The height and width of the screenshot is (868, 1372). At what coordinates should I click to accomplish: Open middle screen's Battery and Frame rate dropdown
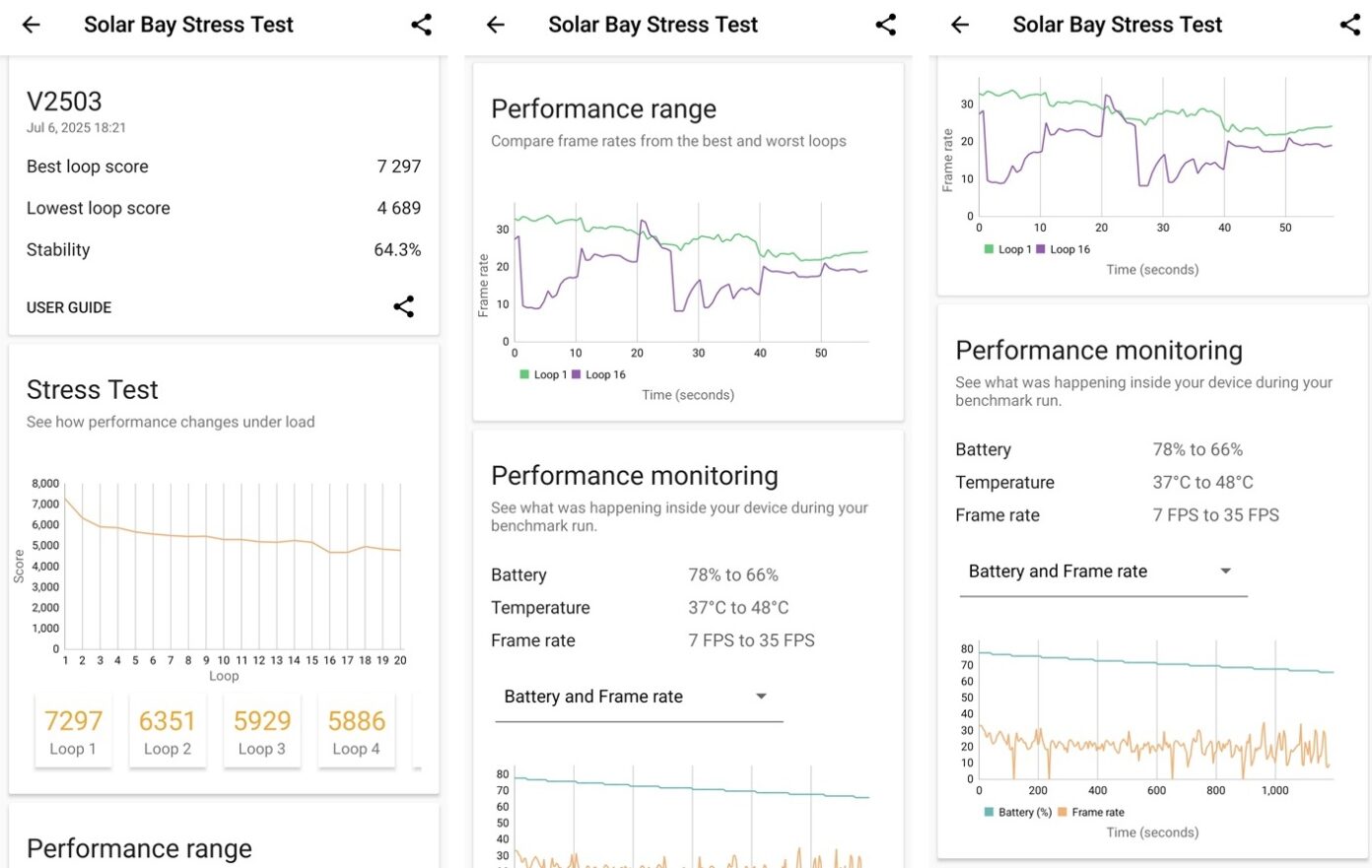point(639,698)
